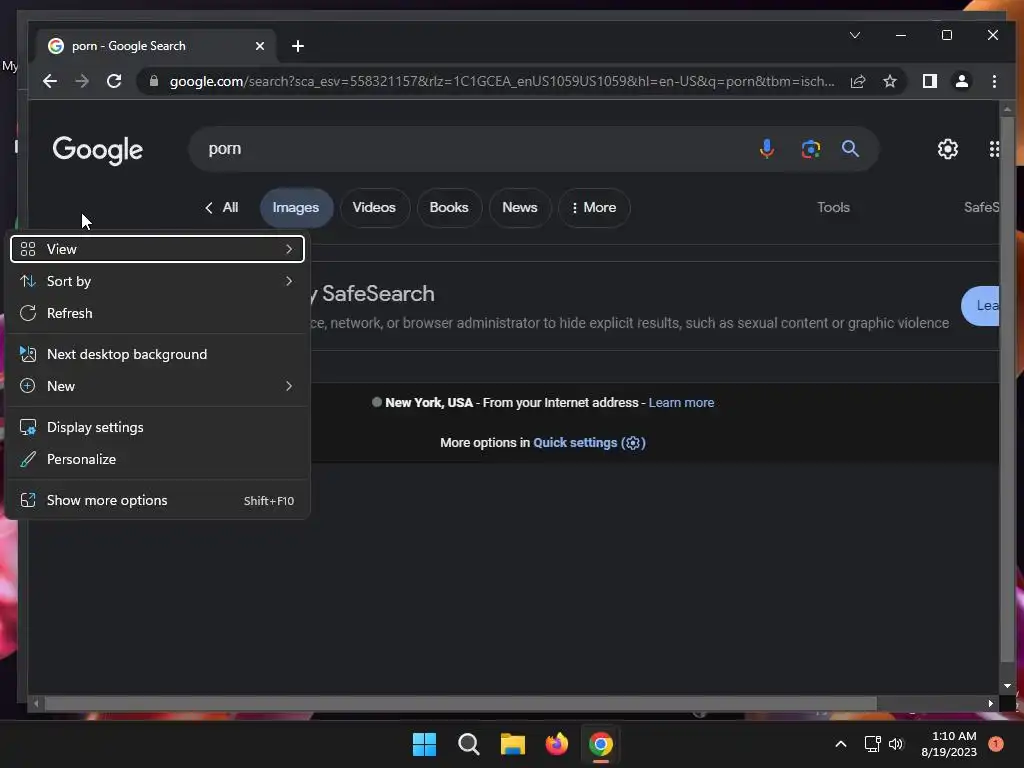Click the forward navigation arrow
The width and height of the screenshot is (1024, 768).
82,81
